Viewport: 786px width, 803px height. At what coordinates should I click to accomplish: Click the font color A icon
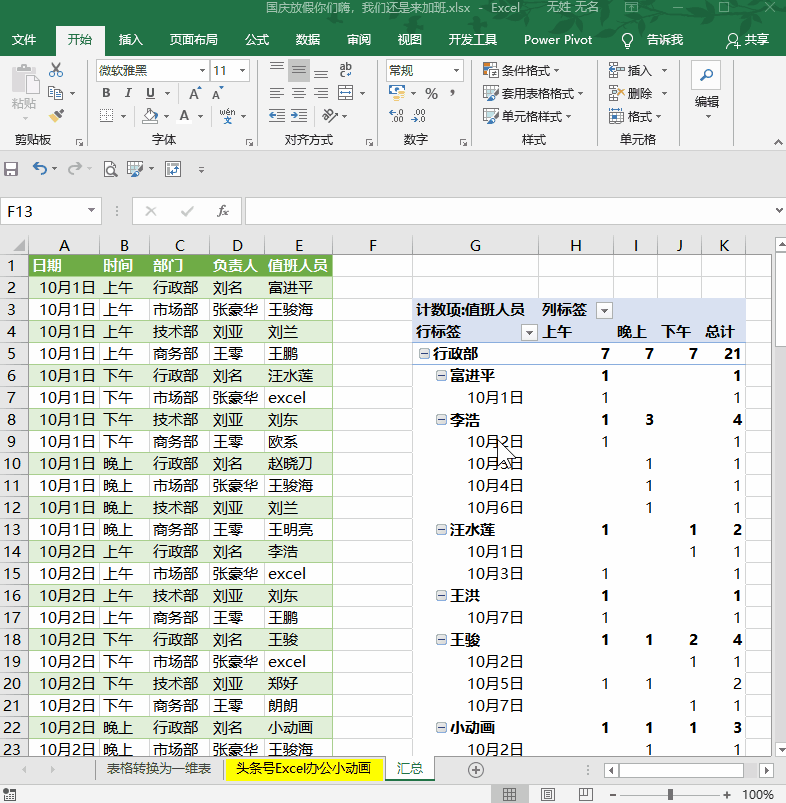184,116
